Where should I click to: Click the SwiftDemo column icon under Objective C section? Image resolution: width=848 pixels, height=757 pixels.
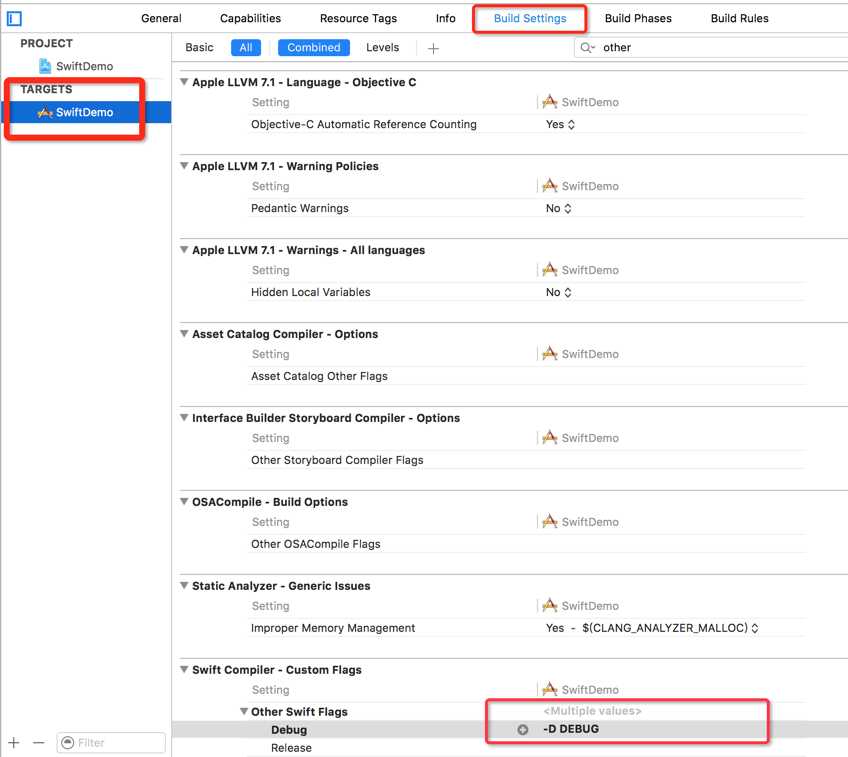[x=549, y=102]
